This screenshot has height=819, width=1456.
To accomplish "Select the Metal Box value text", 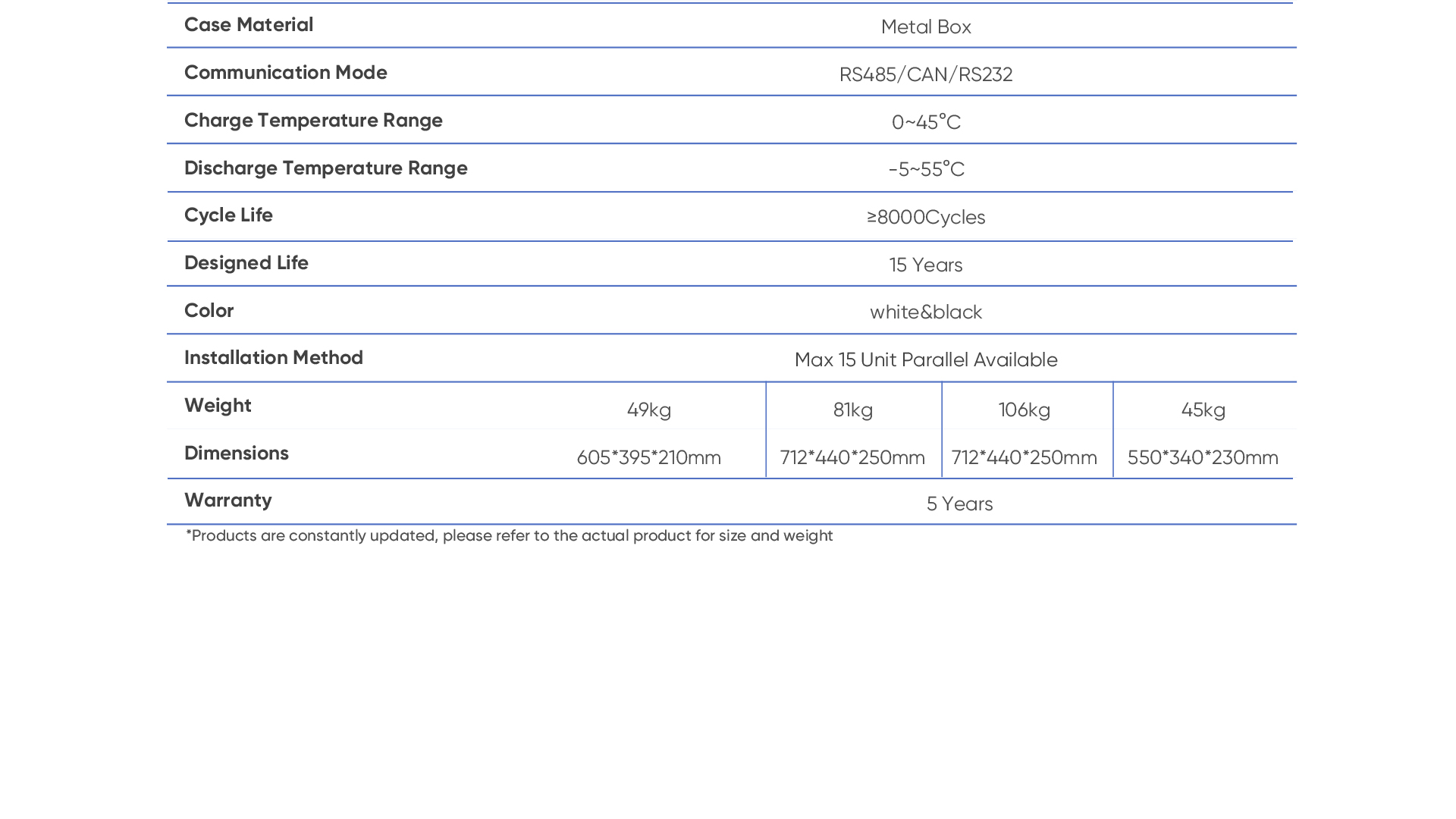I will click(x=926, y=27).
